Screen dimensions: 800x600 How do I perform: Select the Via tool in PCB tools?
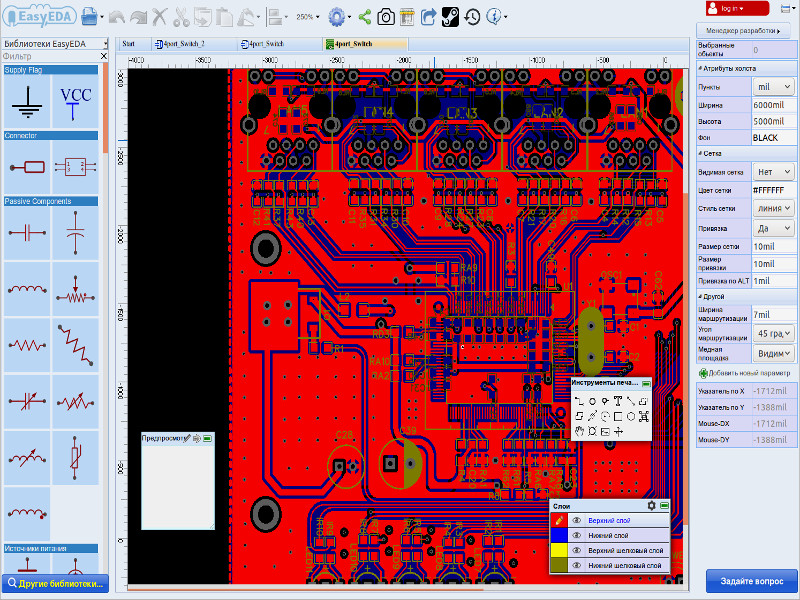coord(605,402)
